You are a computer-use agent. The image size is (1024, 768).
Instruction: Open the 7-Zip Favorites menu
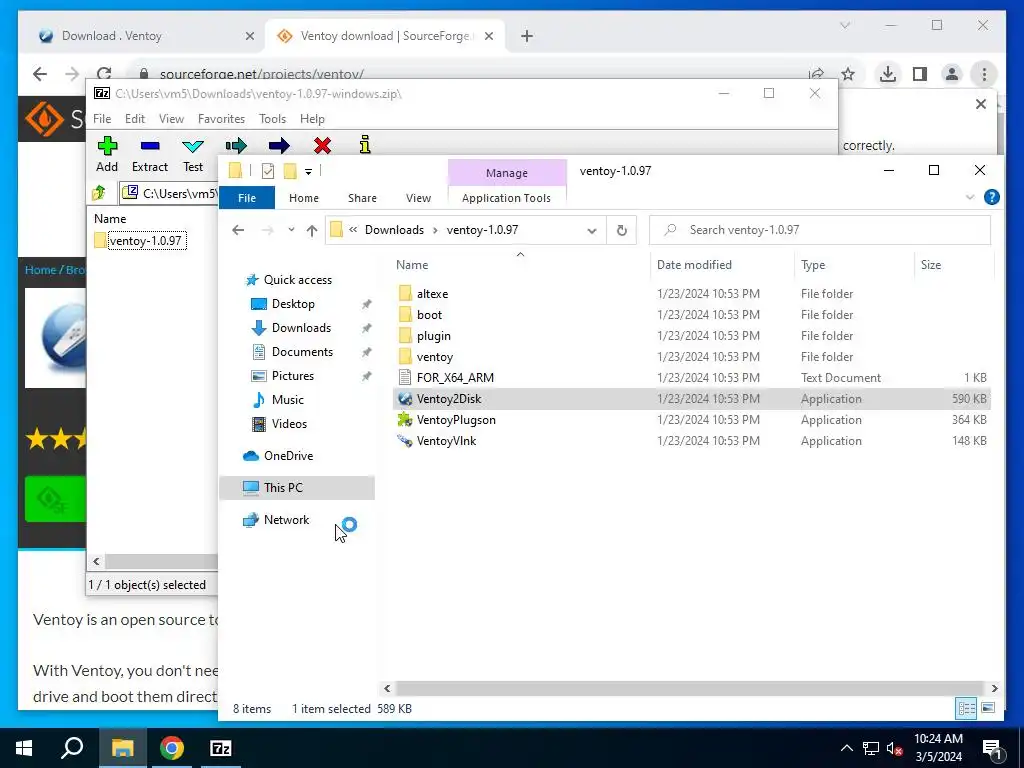221,119
